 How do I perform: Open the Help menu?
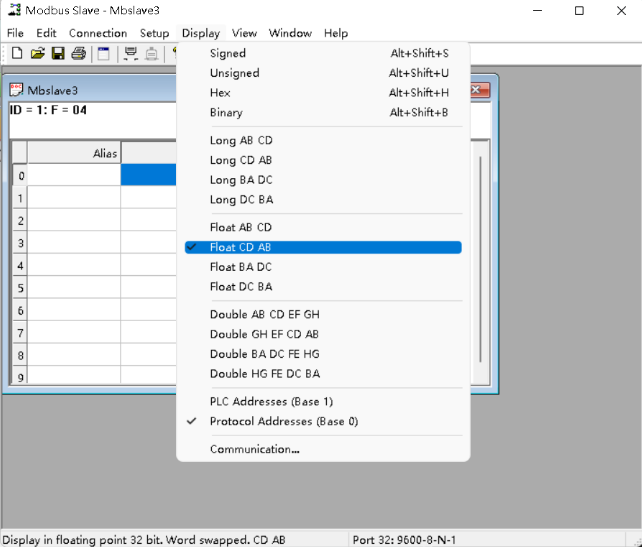point(336,33)
